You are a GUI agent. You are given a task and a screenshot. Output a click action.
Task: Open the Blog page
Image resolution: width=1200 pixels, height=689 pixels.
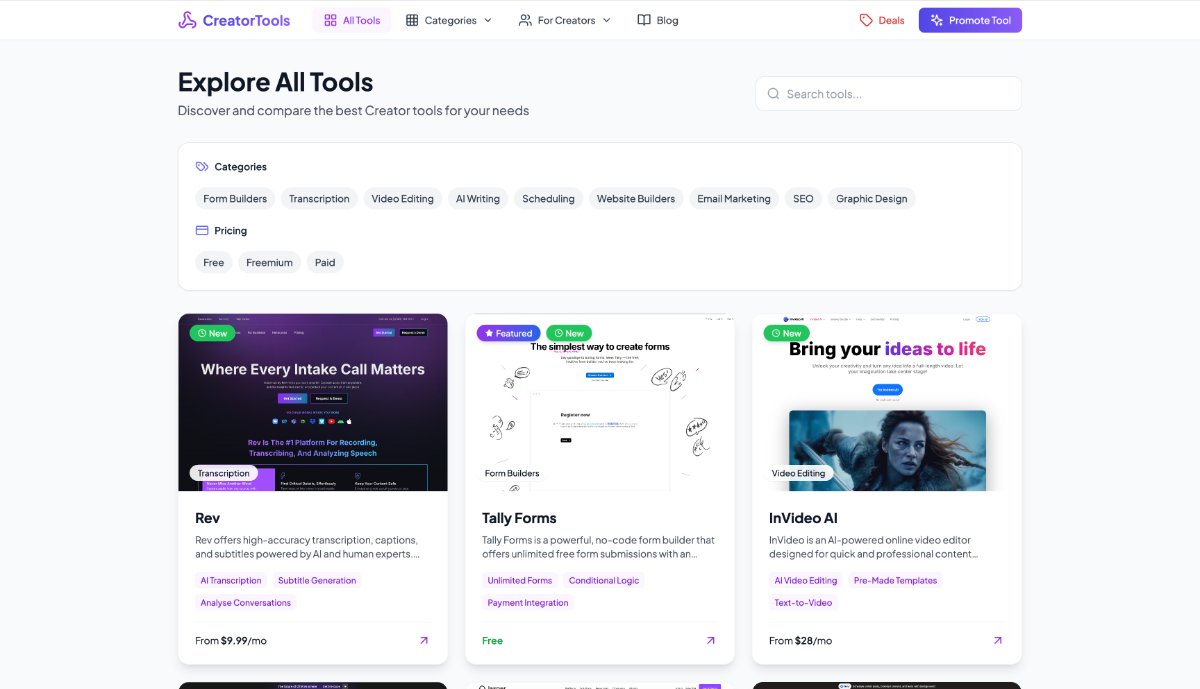658,20
